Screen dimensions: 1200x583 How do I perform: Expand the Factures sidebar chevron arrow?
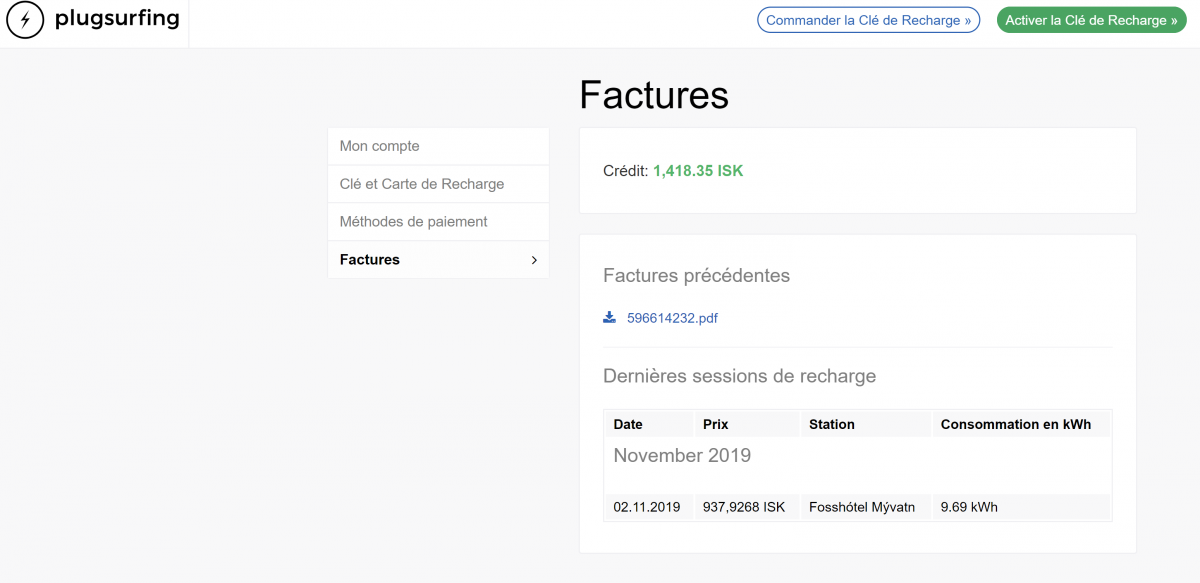coord(534,260)
